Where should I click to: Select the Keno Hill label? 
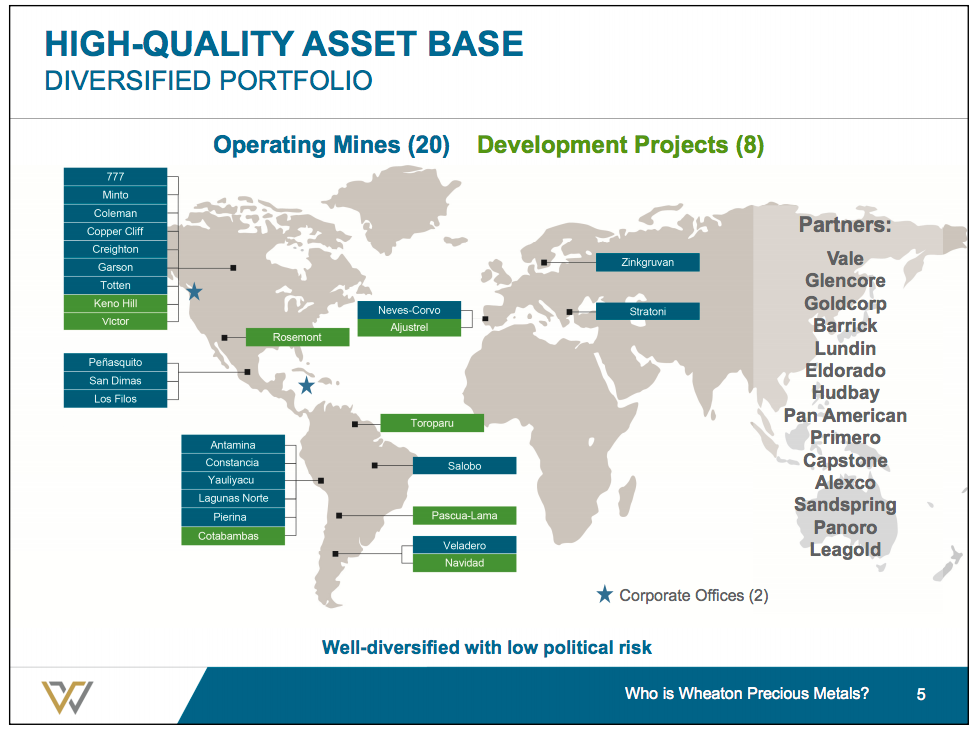115,303
